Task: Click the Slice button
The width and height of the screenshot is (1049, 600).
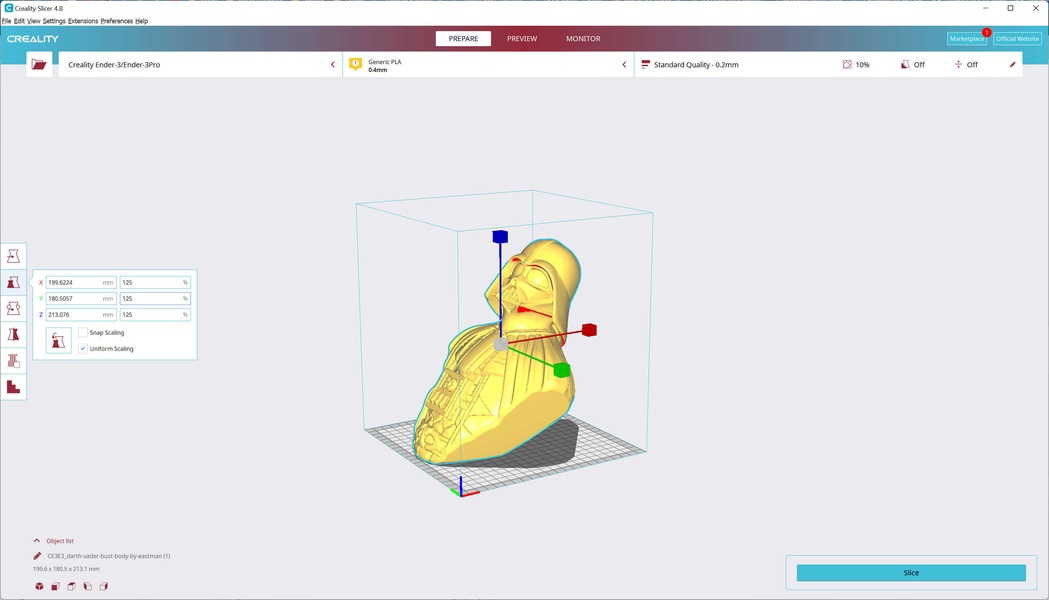Action: coord(910,573)
